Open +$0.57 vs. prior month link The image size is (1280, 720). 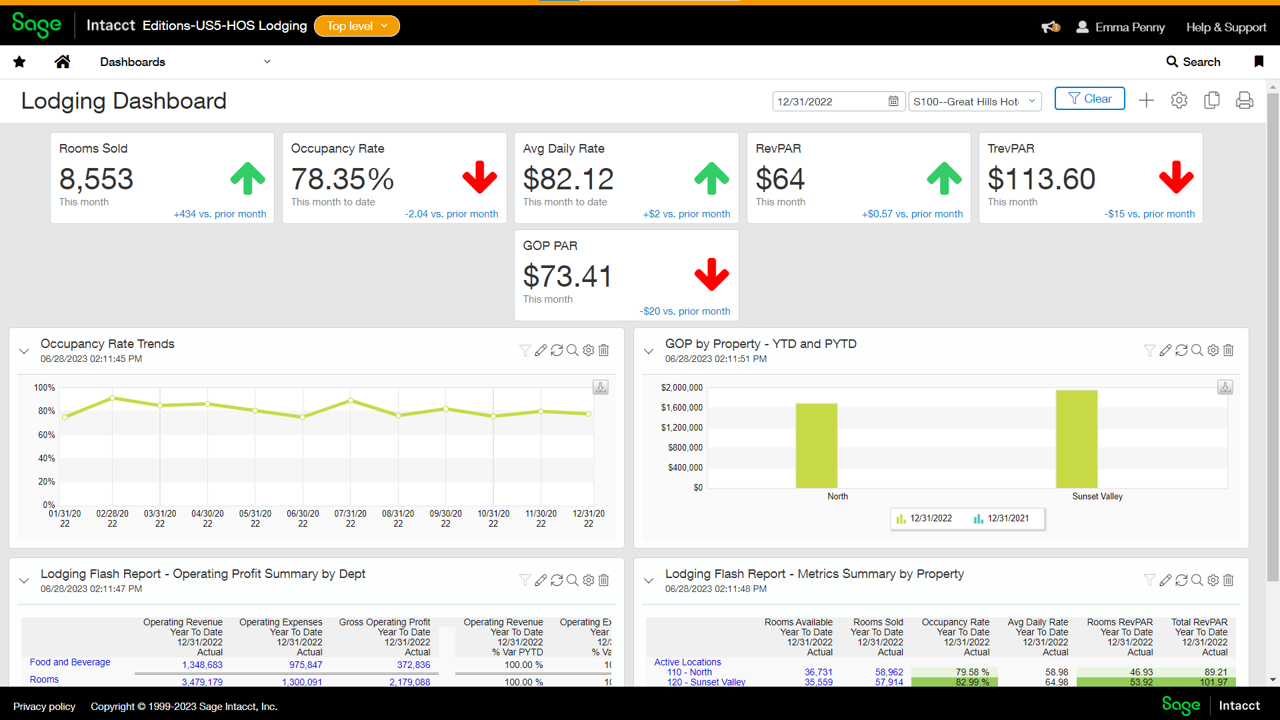click(x=912, y=214)
